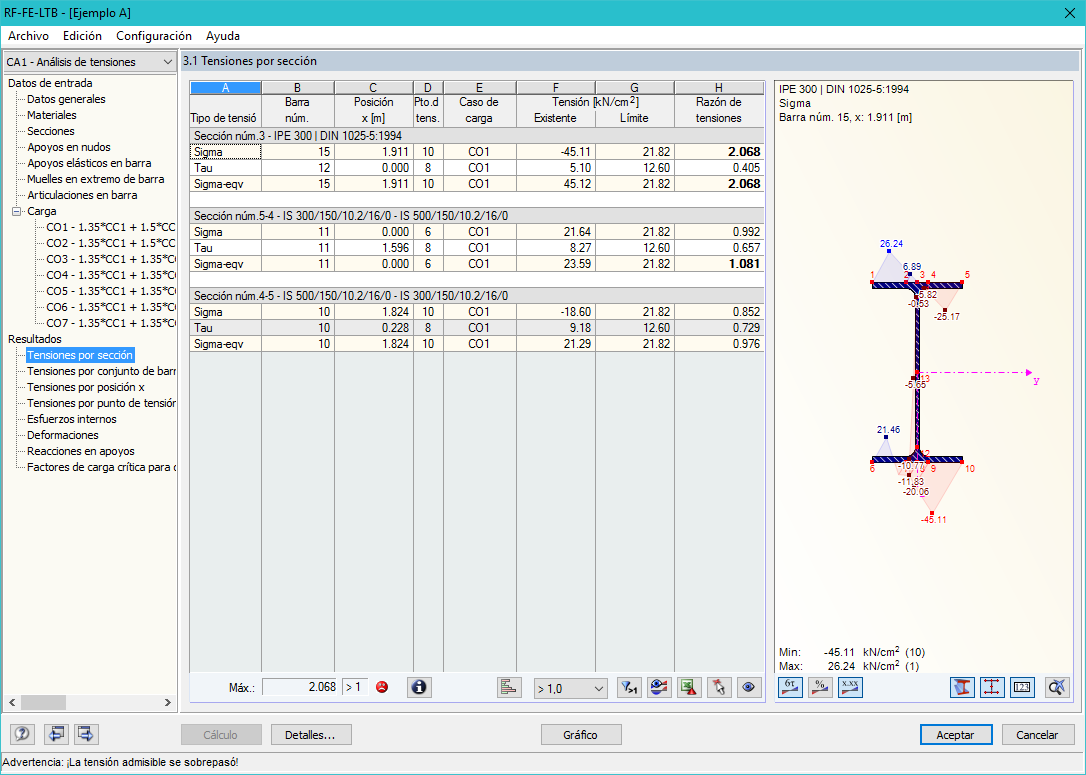Select Sigma cell in Sección núm.3

click(226, 152)
